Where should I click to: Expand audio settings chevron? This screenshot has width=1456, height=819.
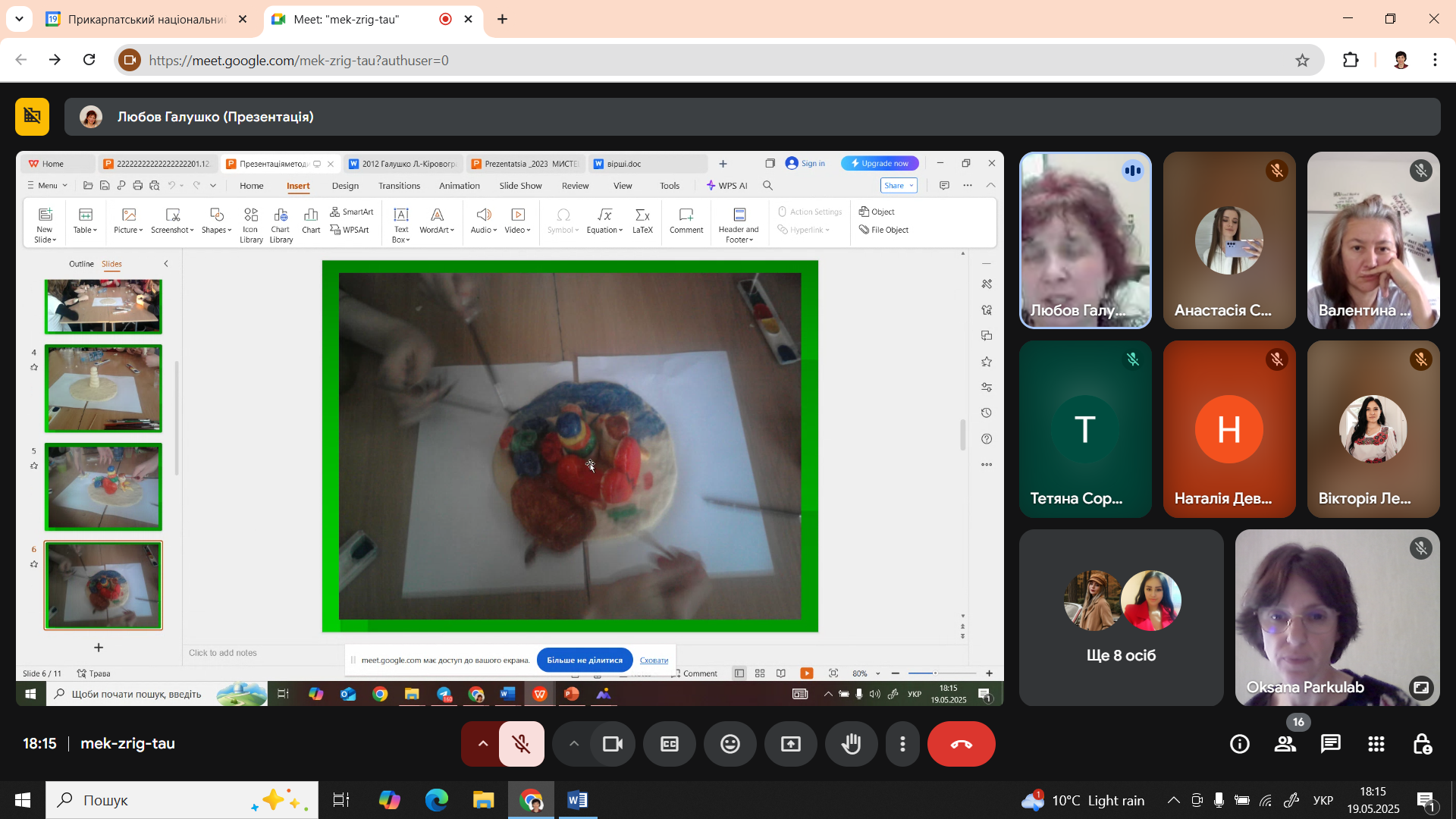pyautogui.click(x=482, y=744)
